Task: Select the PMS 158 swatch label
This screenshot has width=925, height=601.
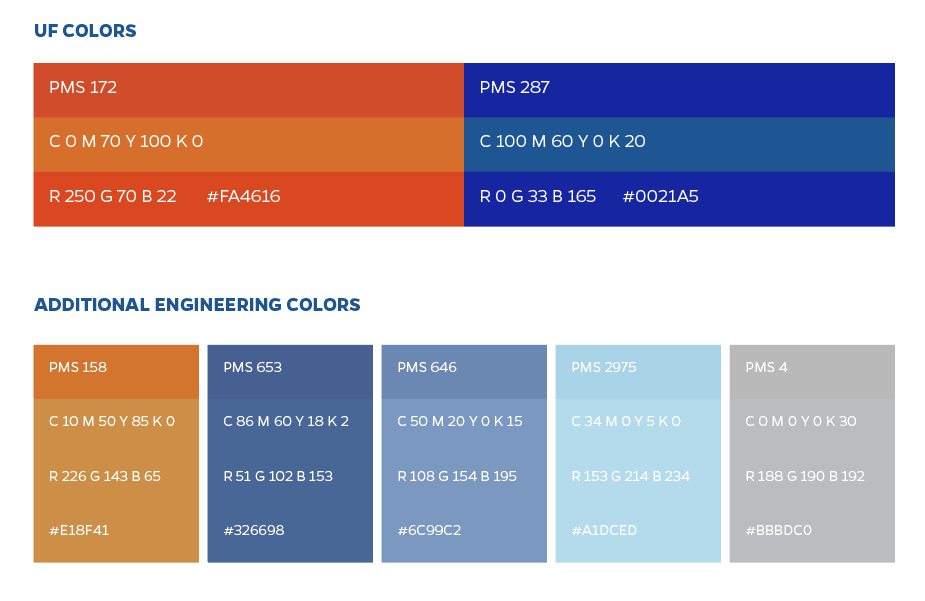Action: click(78, 368)
